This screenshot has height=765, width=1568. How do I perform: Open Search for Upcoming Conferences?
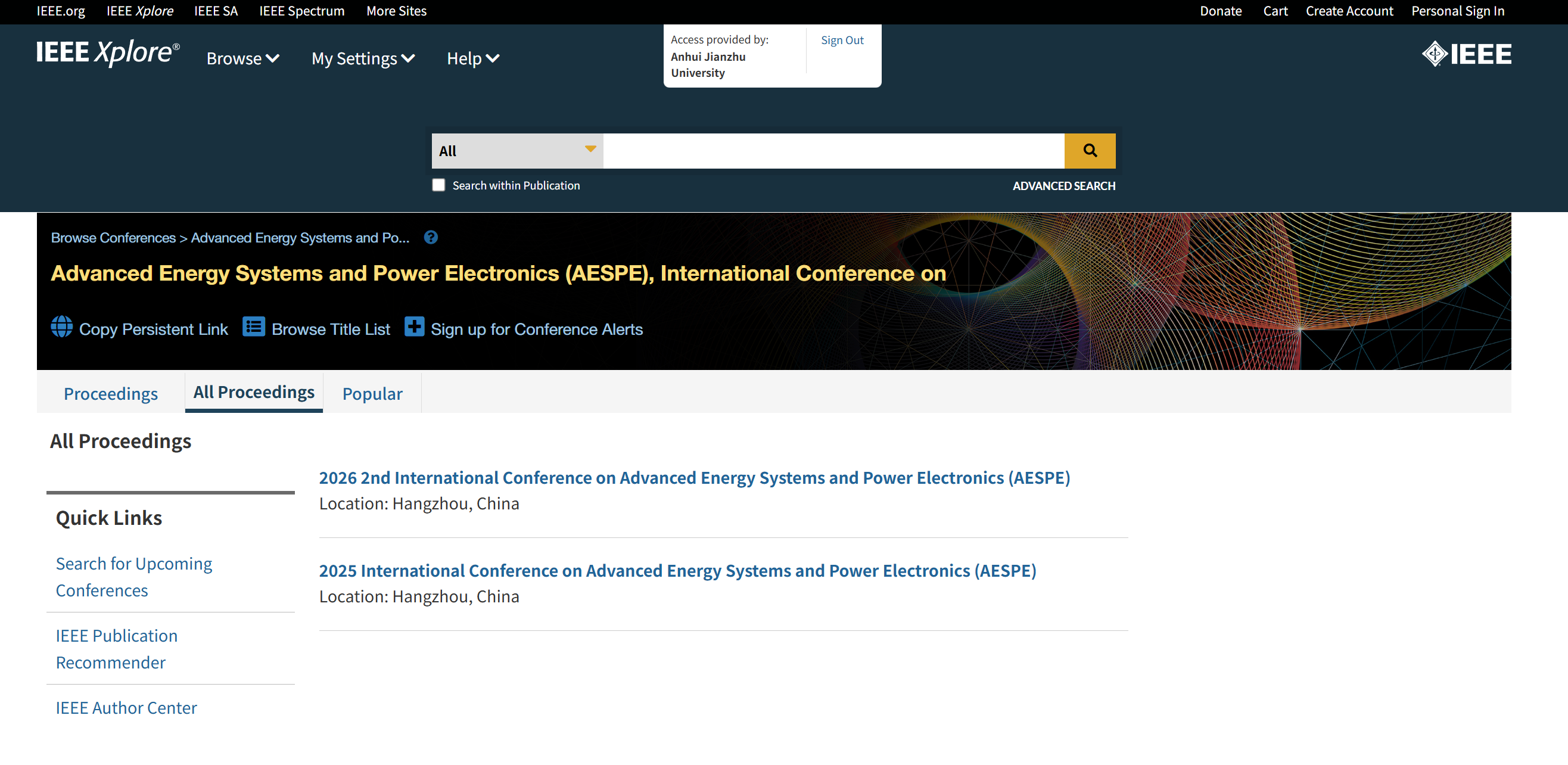(x=134, y=577)
